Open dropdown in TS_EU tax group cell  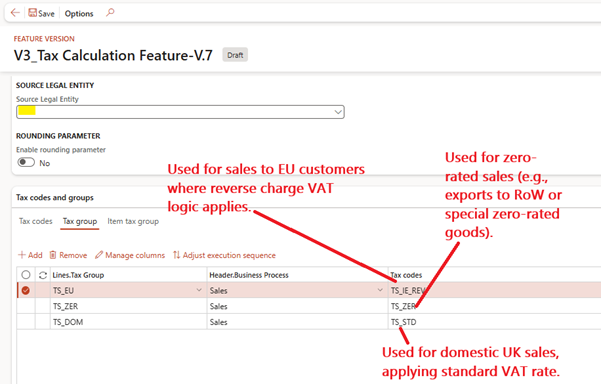click(x=199, y=290)
